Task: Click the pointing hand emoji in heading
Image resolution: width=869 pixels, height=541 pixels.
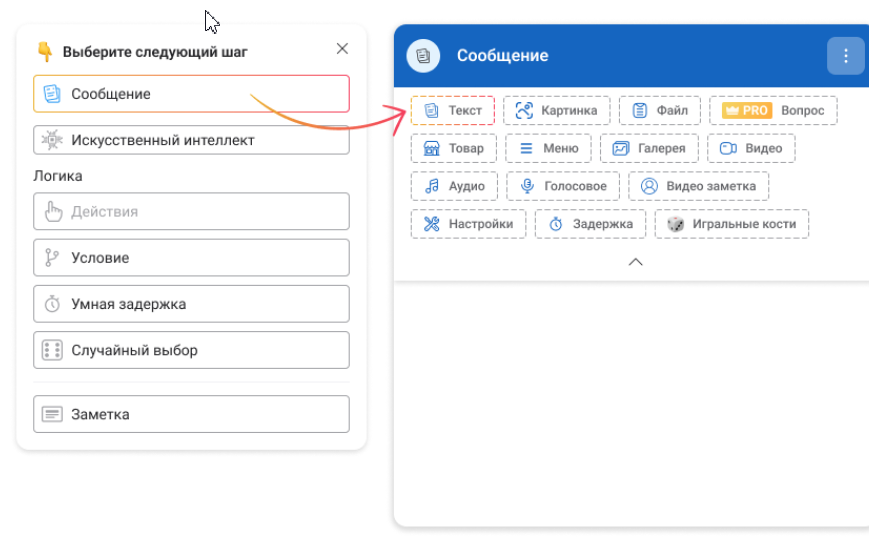Action: tap(44, 52)
